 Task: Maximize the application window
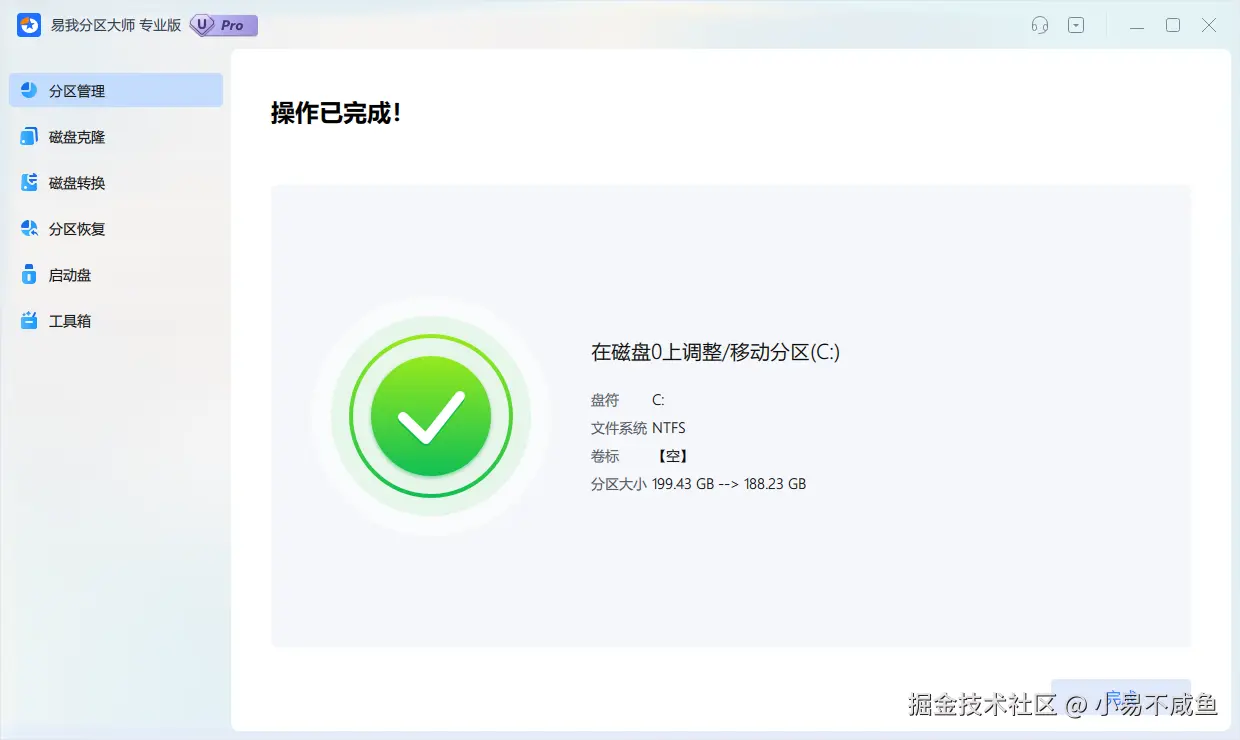(x=1173, y=25)
